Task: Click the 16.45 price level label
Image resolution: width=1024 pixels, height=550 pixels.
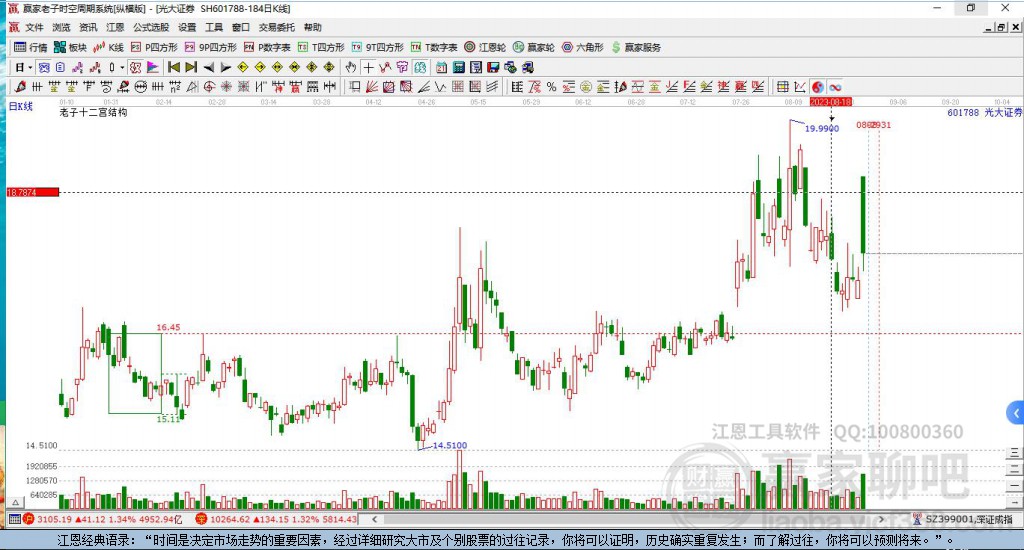Action: pos(168,327)
